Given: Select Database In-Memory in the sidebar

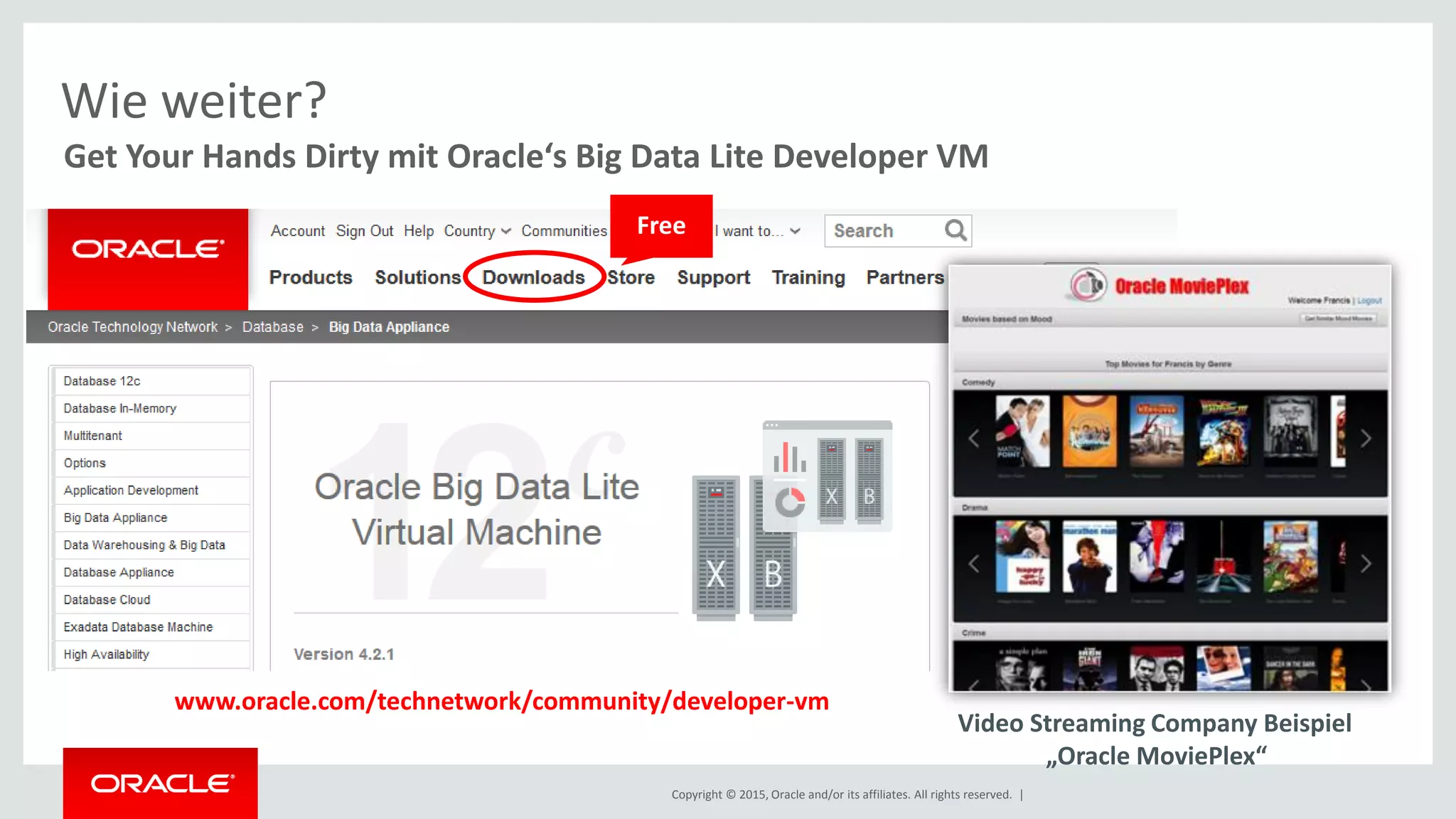Looking at the screenshot, I should point(152,408).
